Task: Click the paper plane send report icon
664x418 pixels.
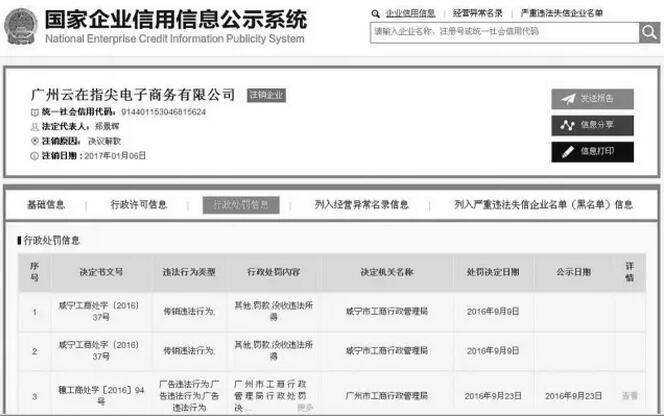Action: [x=568, y=99]
